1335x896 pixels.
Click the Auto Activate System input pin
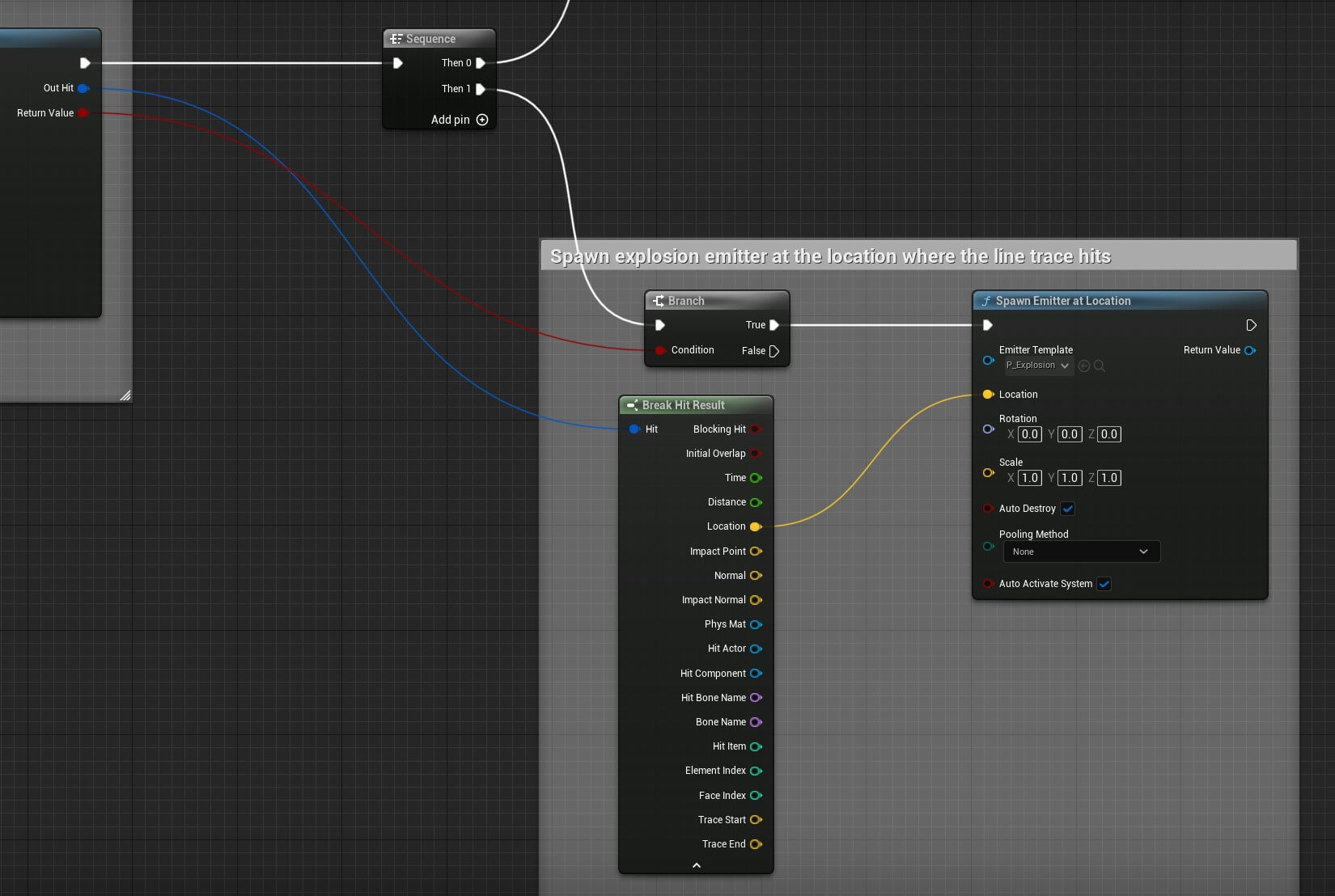click(988, 584)
